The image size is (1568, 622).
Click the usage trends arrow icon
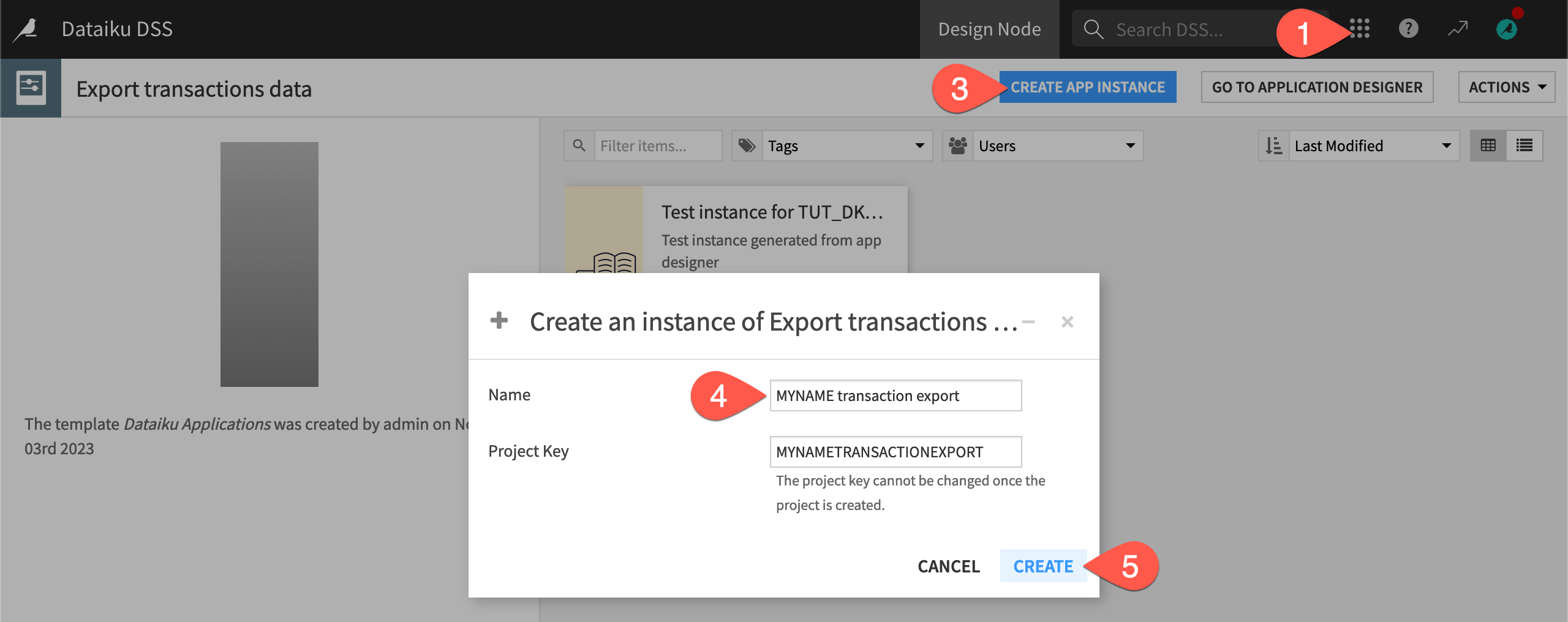tap(1457, 29)
